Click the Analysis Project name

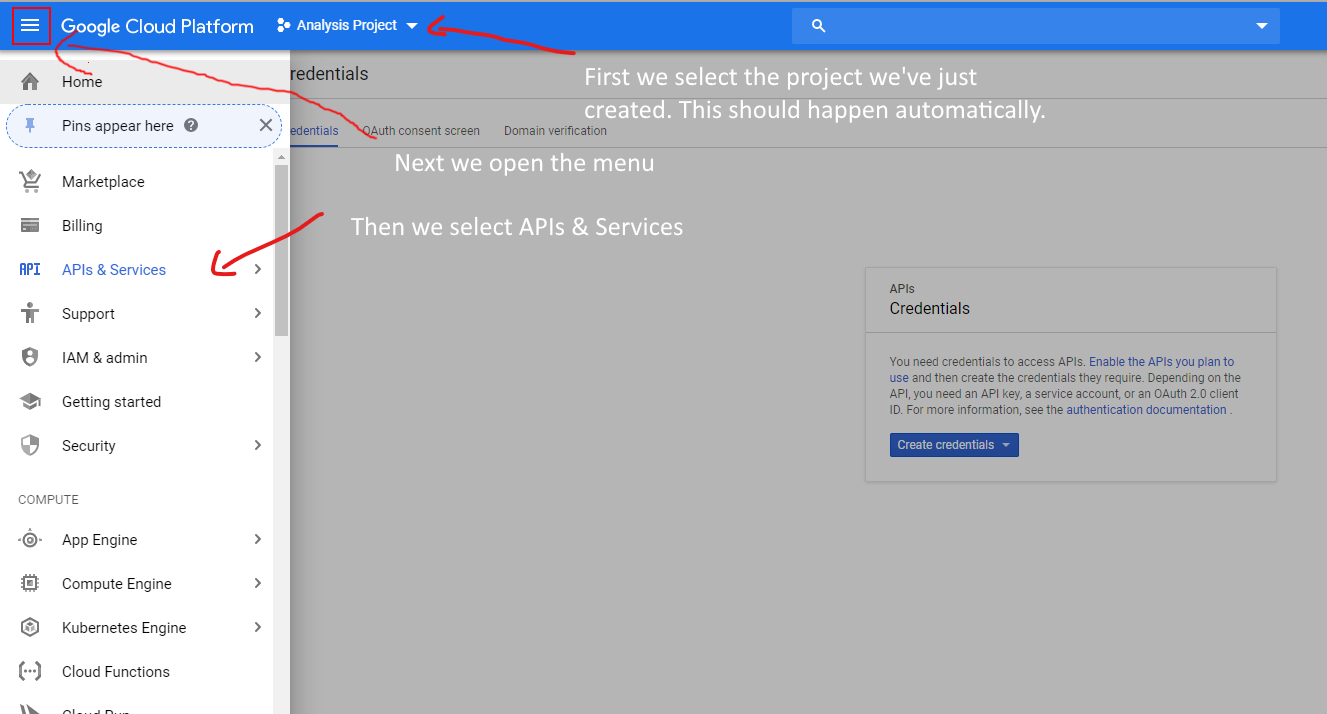click(x=347, y=26)
